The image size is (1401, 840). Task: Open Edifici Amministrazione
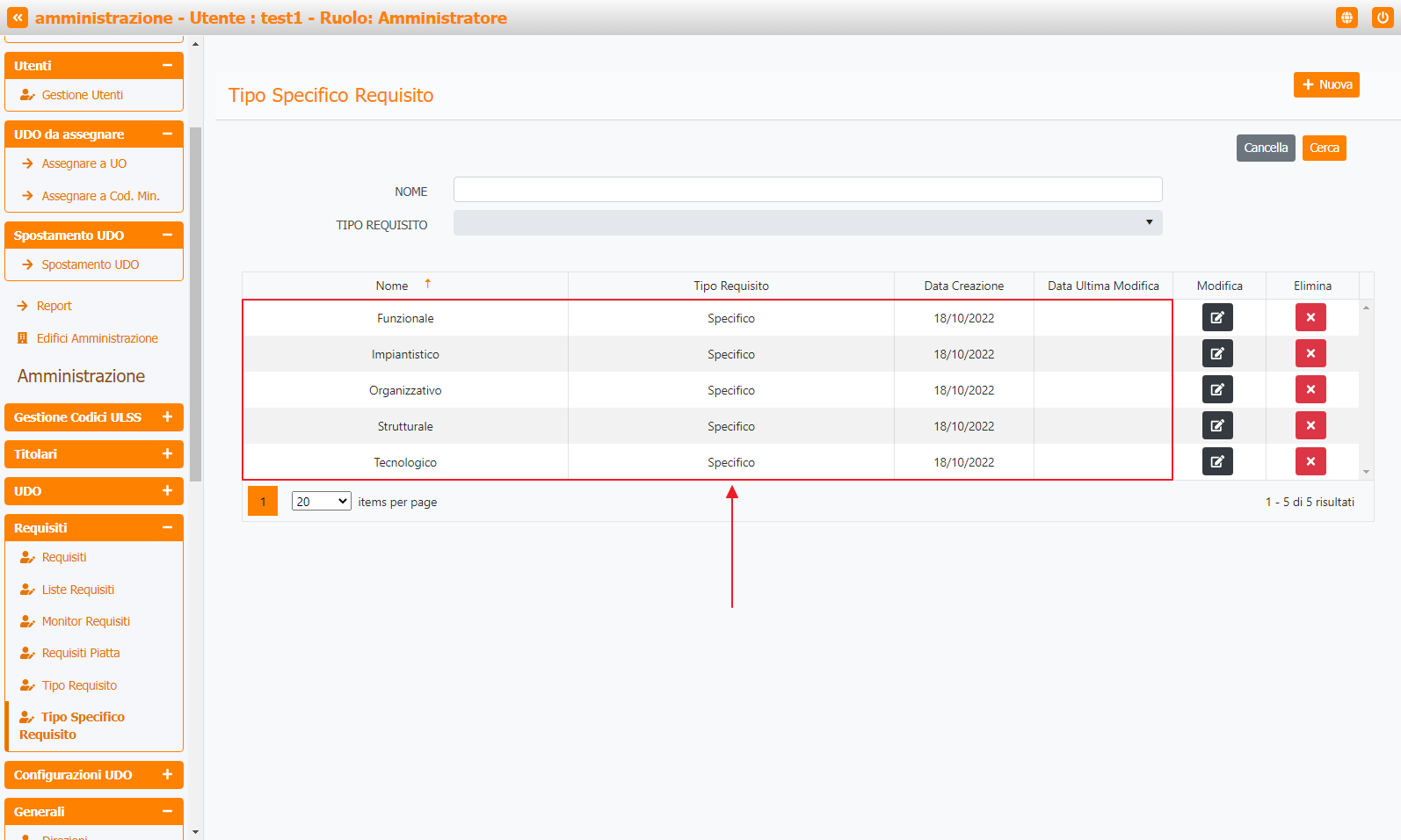[x=97, y=338]
